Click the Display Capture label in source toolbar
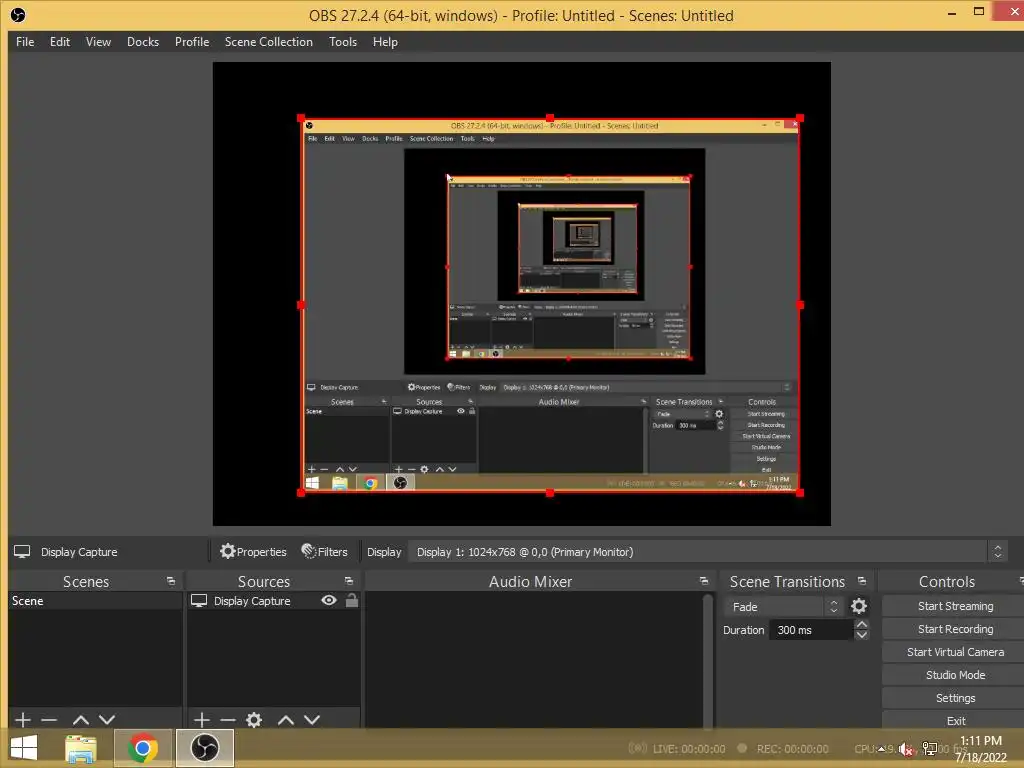 [79, 552]
